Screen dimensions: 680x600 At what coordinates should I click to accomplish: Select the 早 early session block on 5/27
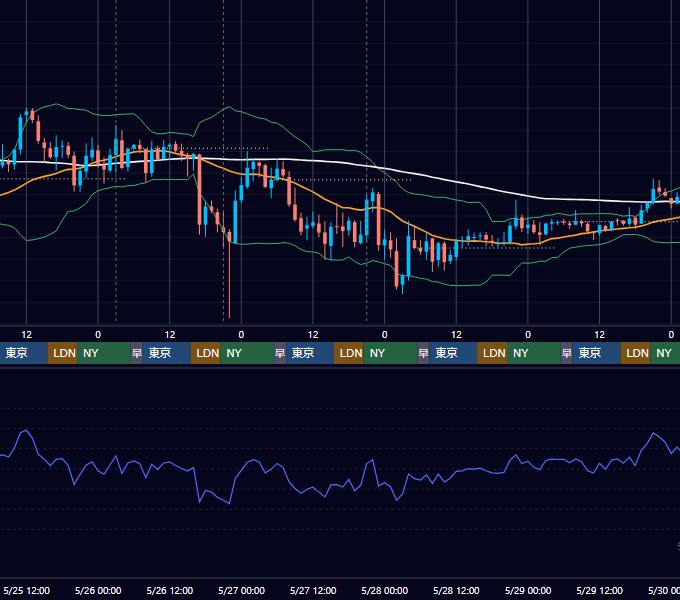280,353
